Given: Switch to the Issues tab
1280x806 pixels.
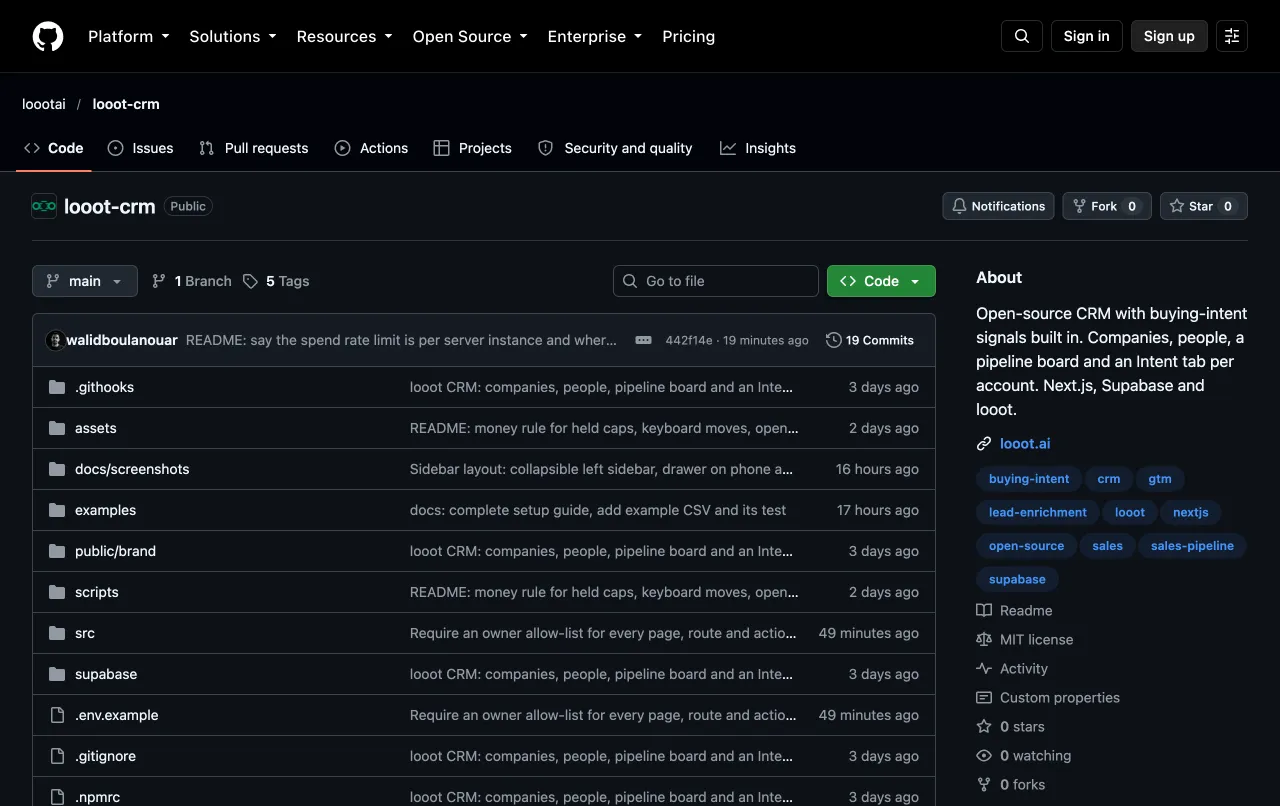Looking at the screenshot, I should pyautogui.click(x=141, y=148).
